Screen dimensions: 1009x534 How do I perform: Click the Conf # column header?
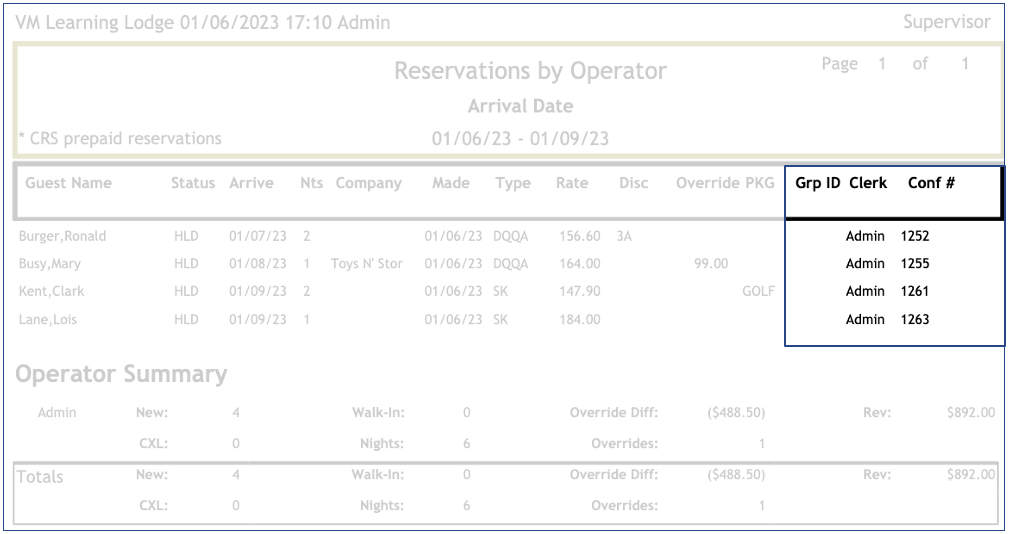click(x=930, y=183)
